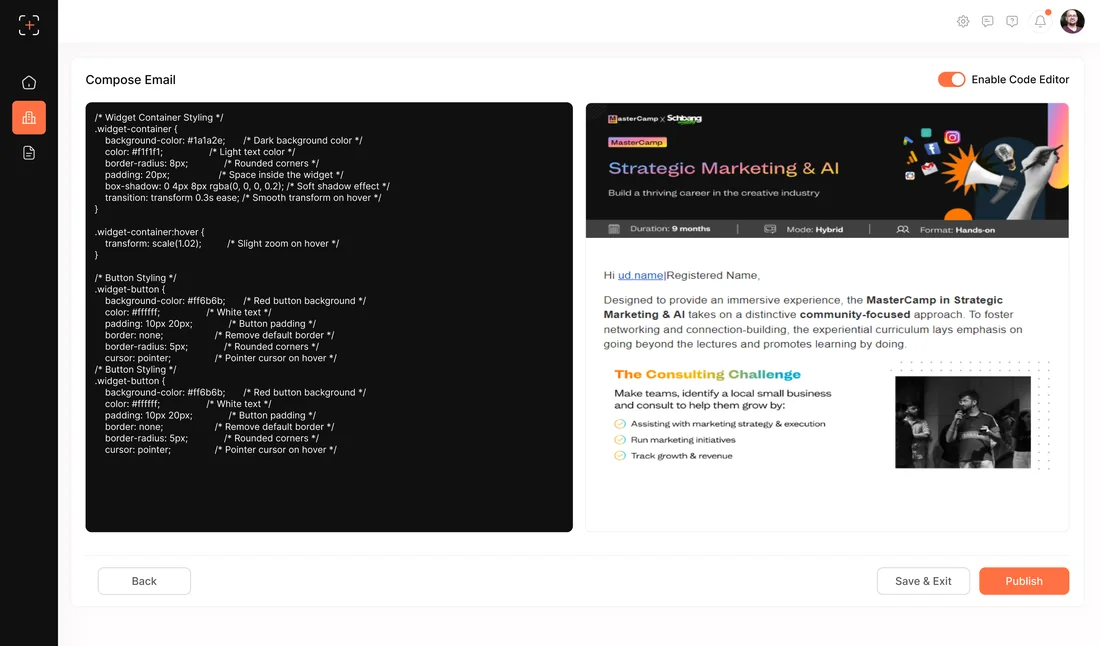Click 'Run marketing initiatives' item
Image resolution: width=1100 pixels, height=646 pixels.
683,440
